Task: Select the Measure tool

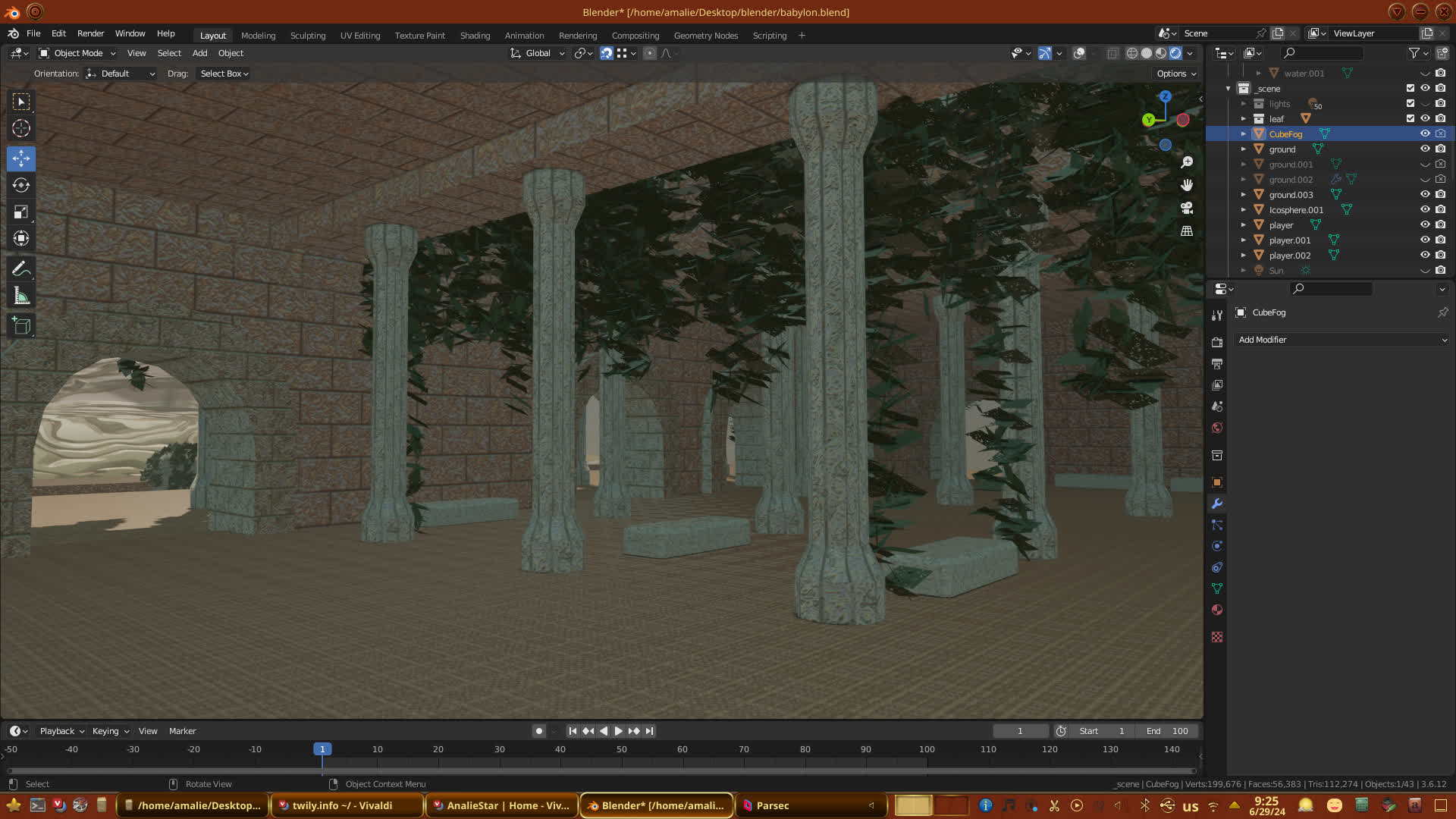Action: click(x=21, y=297)
